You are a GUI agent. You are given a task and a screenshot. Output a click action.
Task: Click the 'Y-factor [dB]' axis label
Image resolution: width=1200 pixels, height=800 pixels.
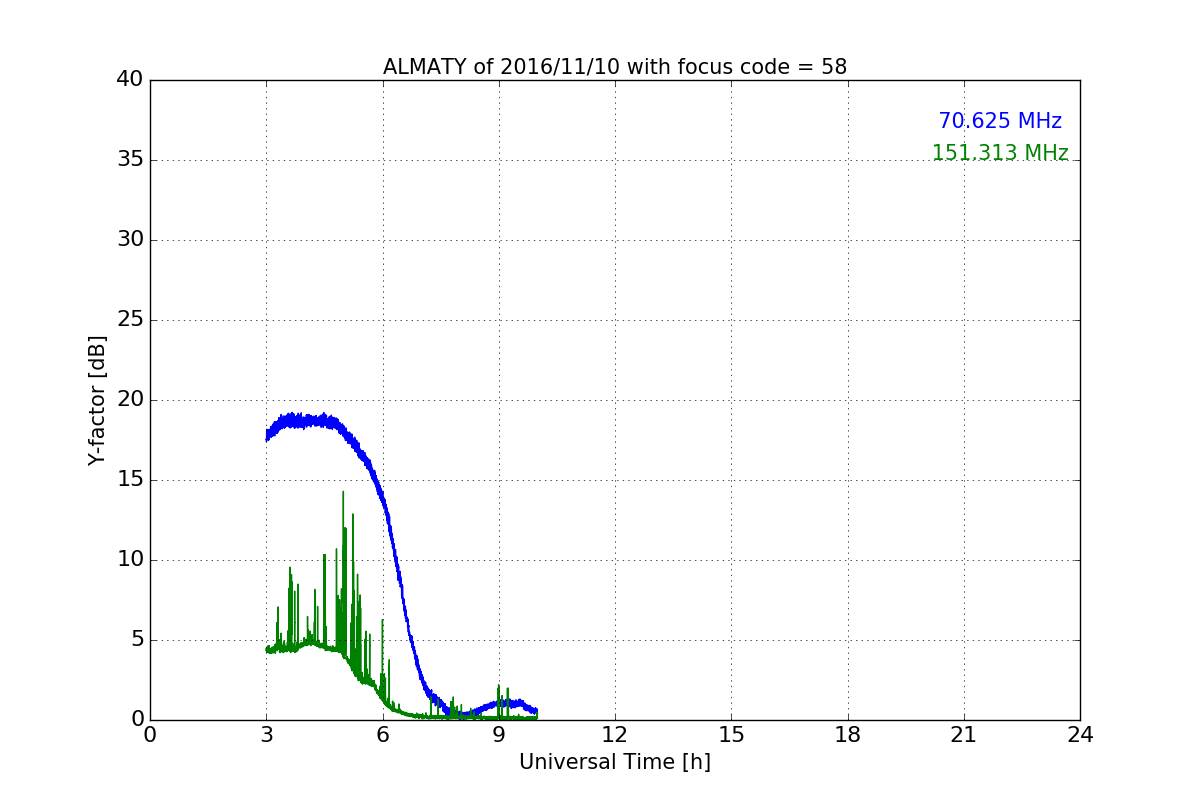(x=97, y=400)
